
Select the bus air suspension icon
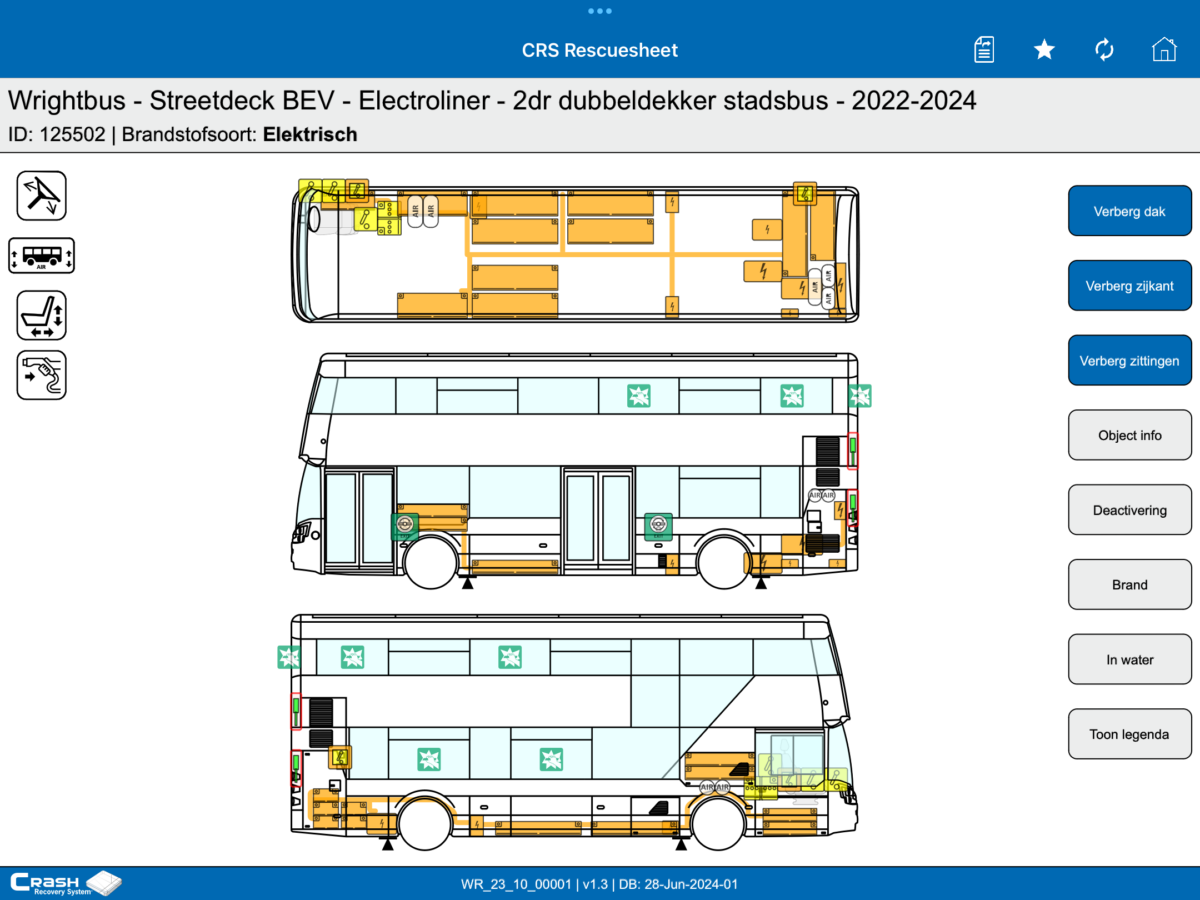point(42,256)
